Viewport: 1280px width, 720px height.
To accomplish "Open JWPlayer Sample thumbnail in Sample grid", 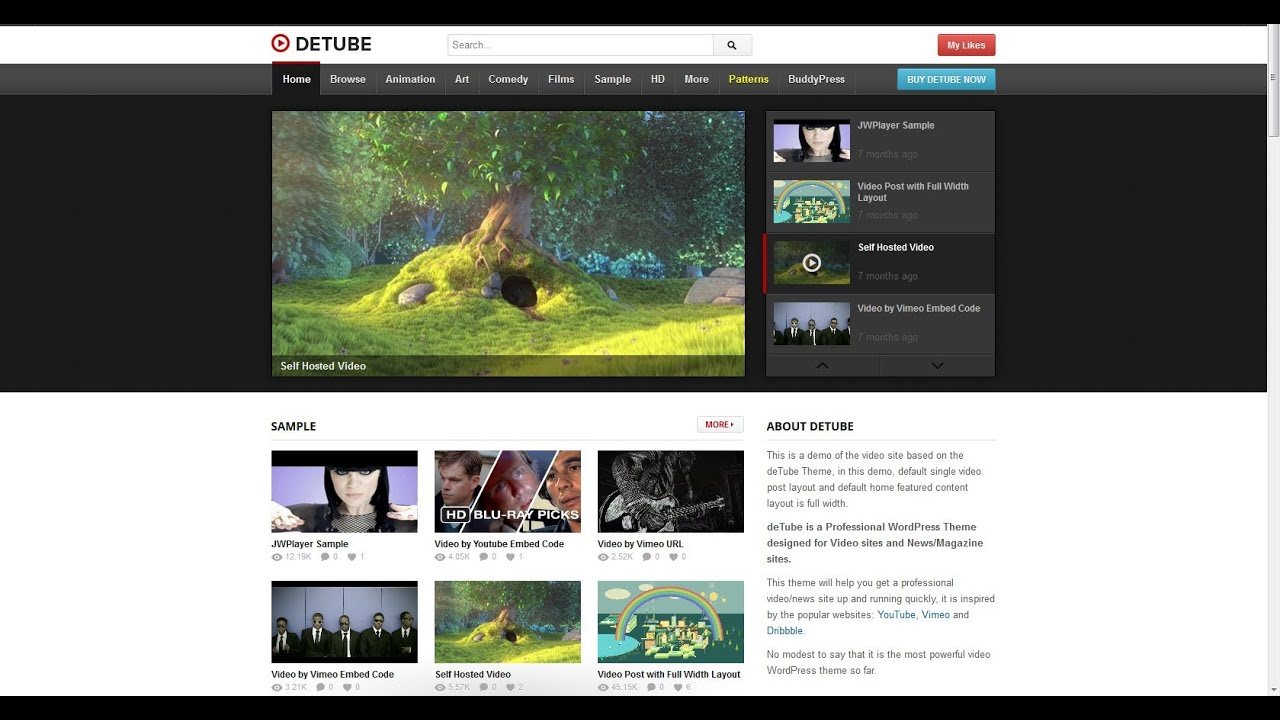I will (x=344, y=491).
